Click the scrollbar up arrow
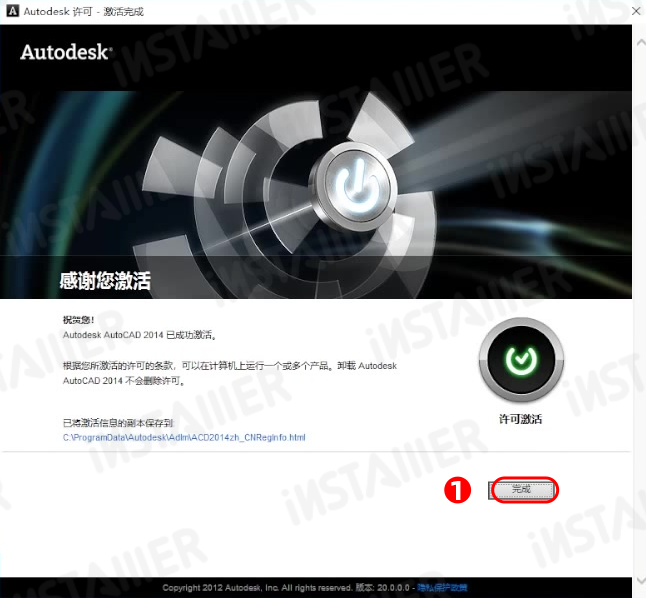 click(640, 42)
